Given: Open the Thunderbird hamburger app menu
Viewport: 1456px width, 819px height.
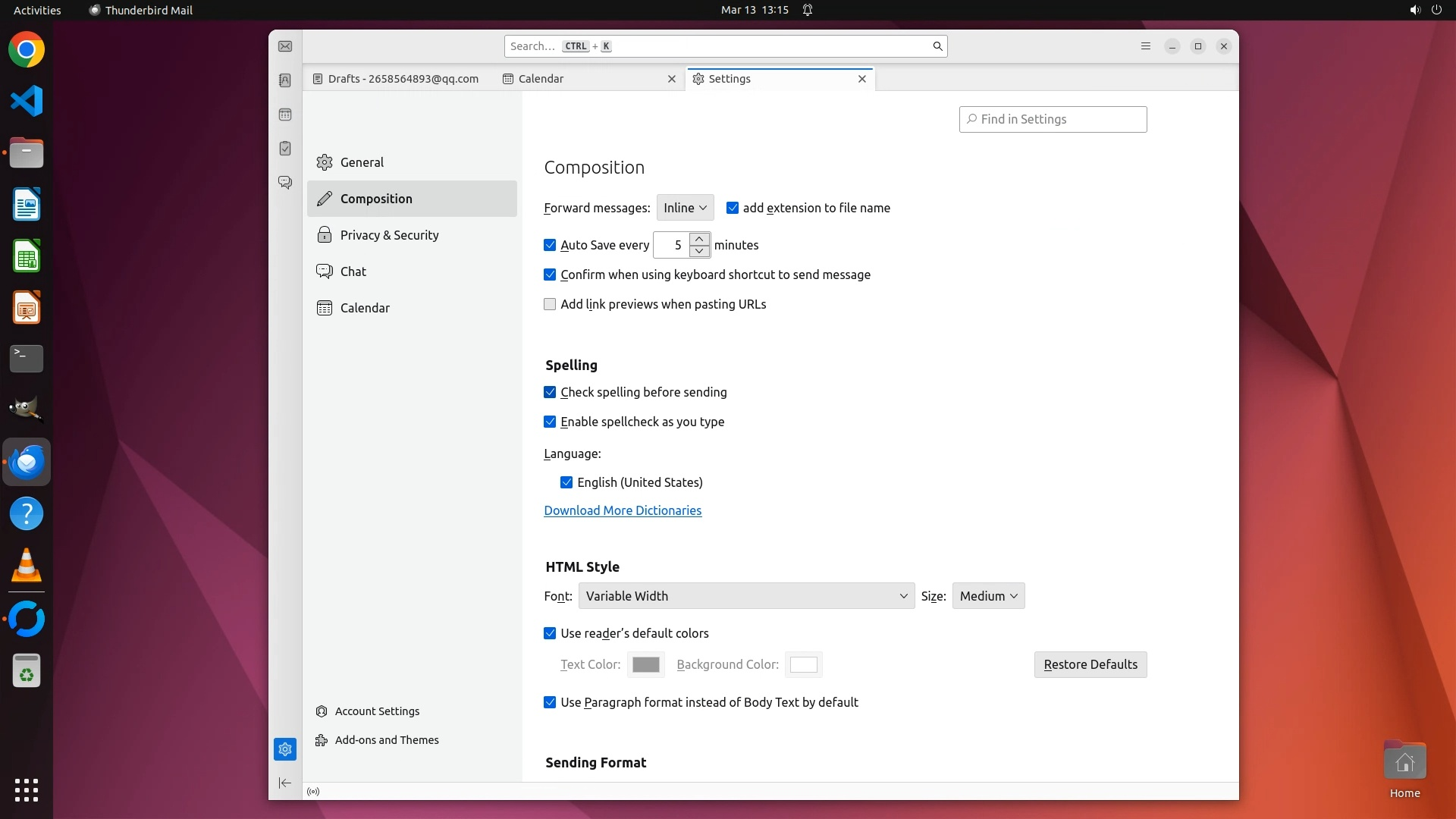Looking at the screenshot, I should coord(1146,47).
